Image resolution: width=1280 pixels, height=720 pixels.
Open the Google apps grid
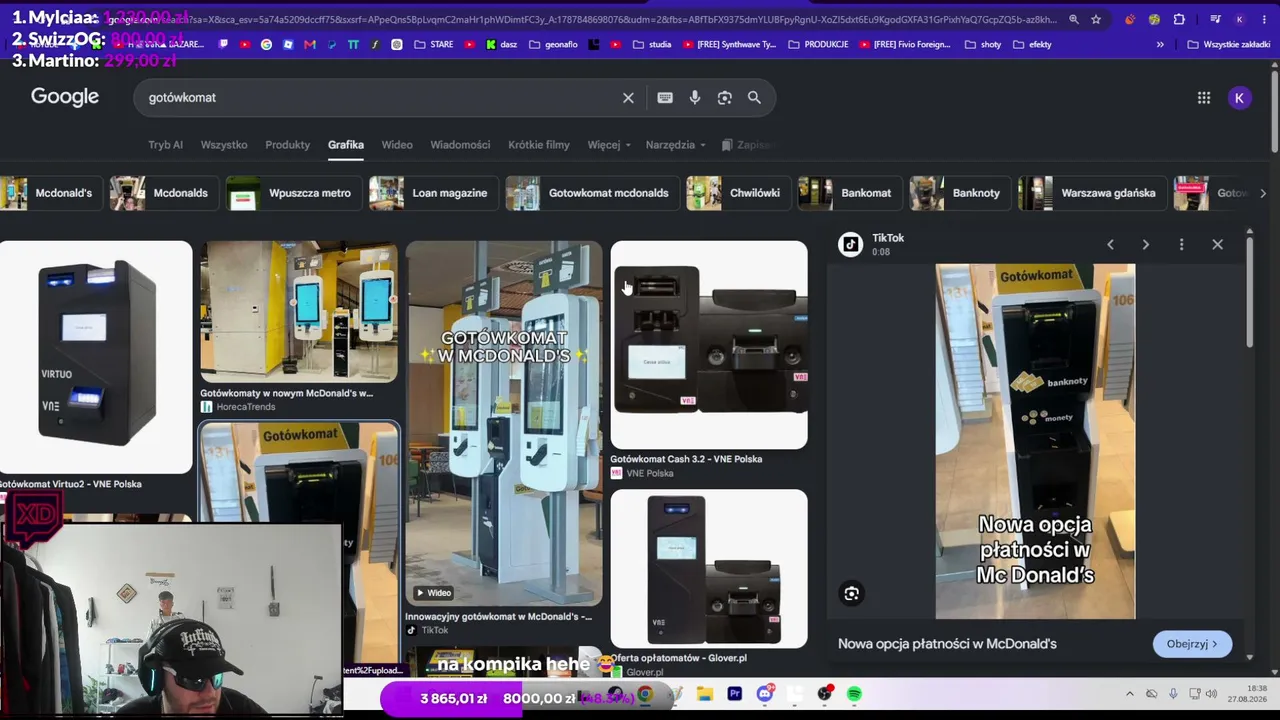[1204, 97]
